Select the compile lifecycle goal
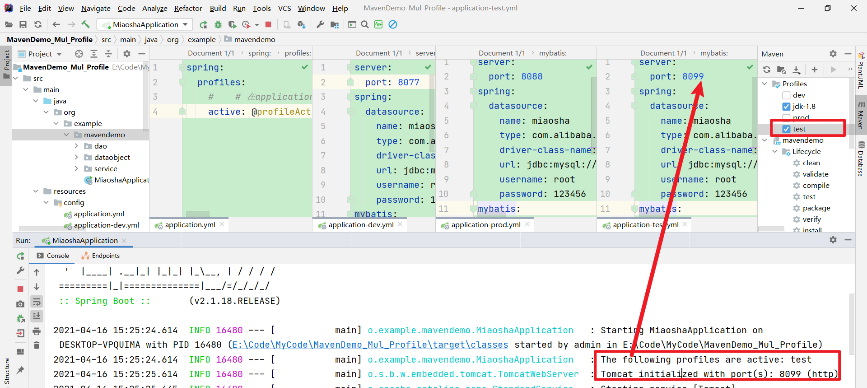 pos(816,185)
